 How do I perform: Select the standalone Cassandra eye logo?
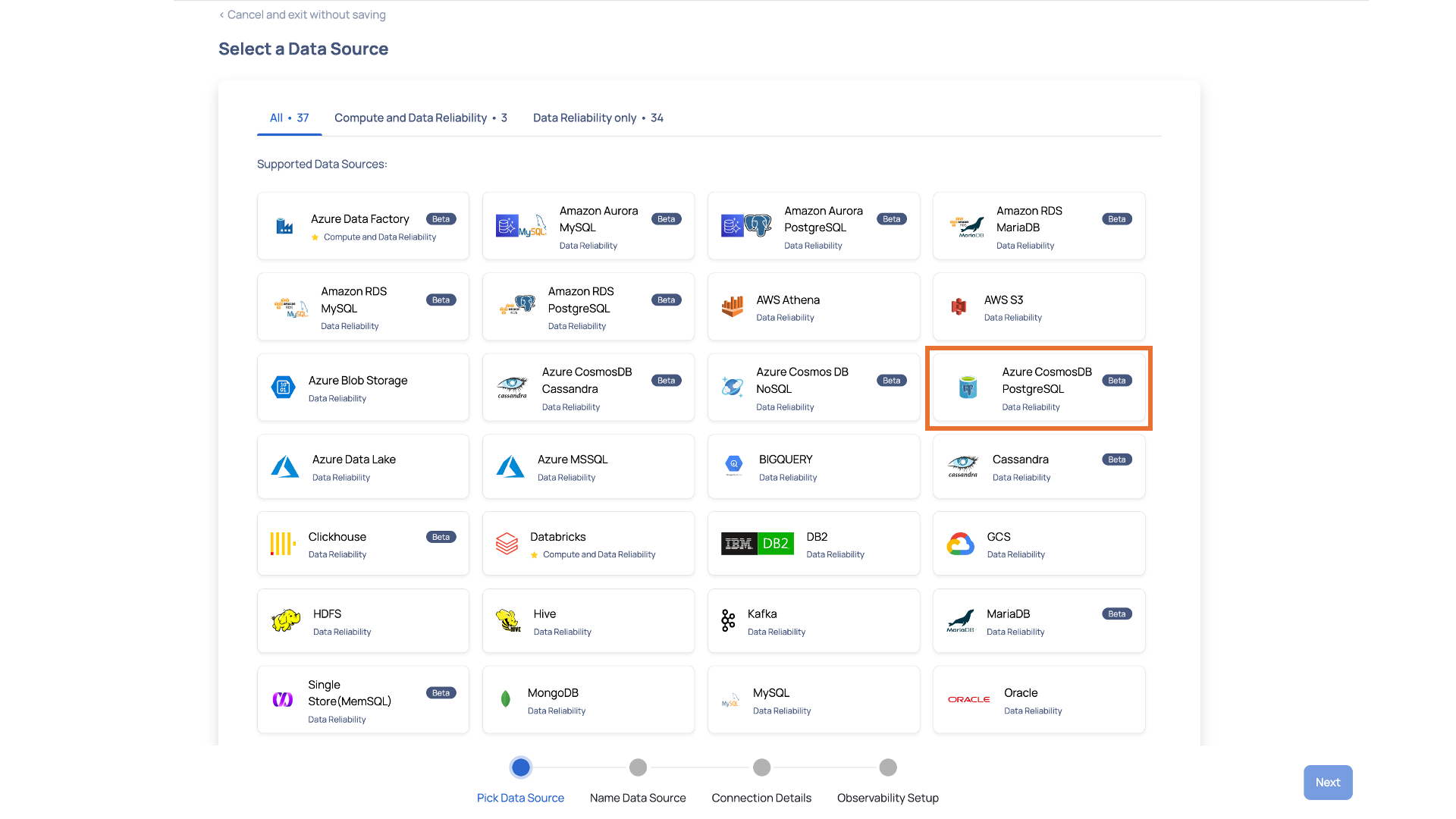coord(963,466)
